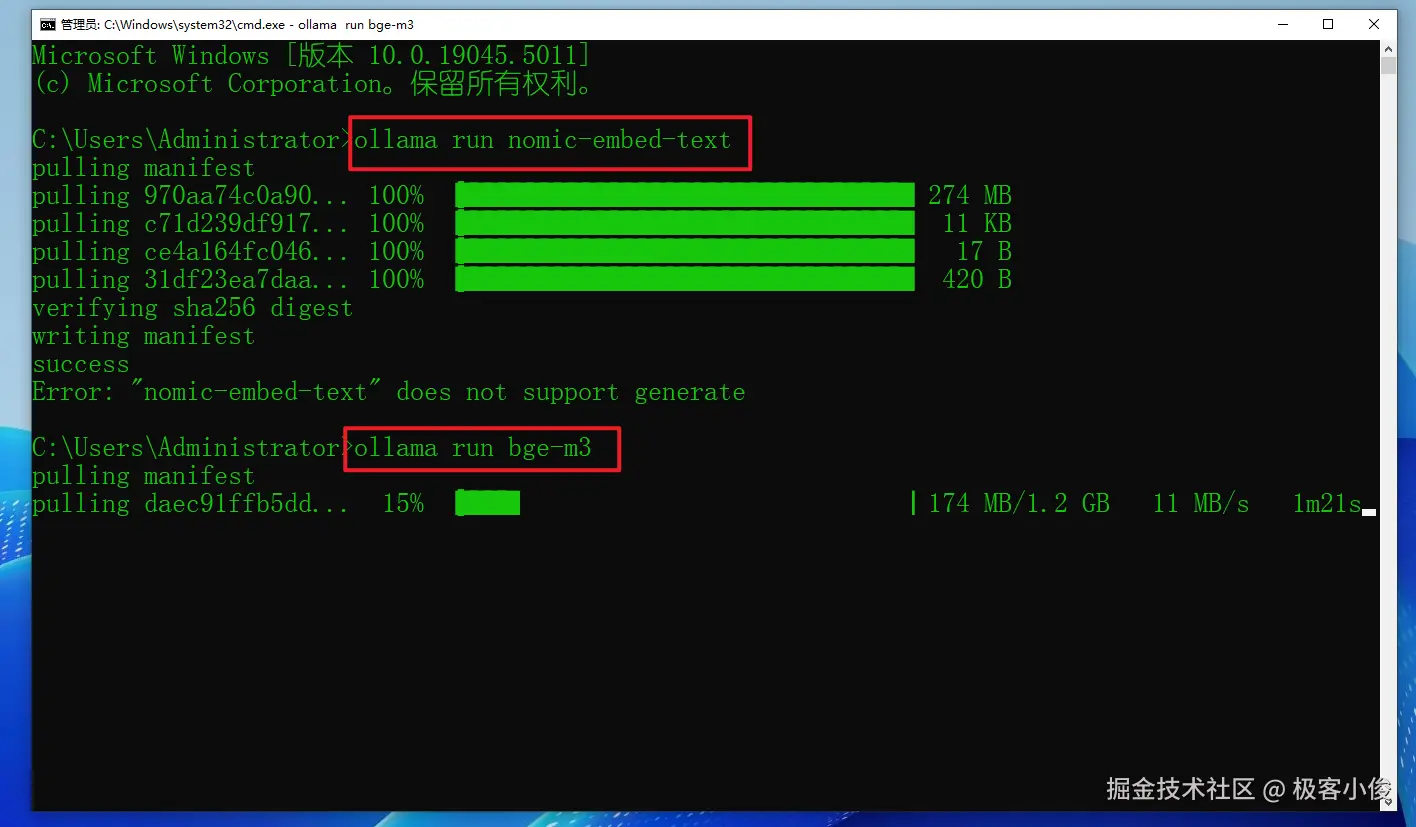Click the "15%" percentage value
Image resolution: width=1416 pixels, height=827 pixels.
[403, 503]
